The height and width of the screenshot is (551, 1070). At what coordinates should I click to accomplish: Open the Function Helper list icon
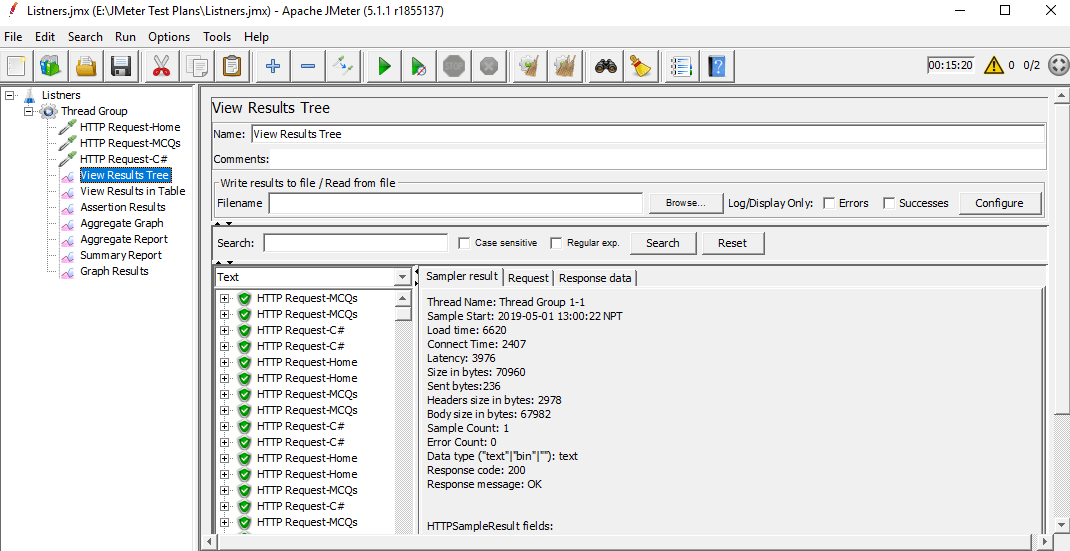(681, 66)
